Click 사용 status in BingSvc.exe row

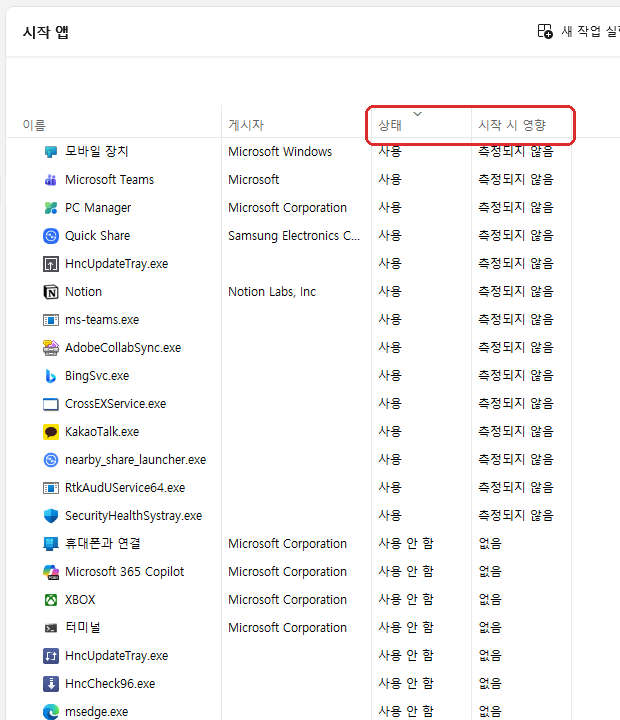(390, 376)
